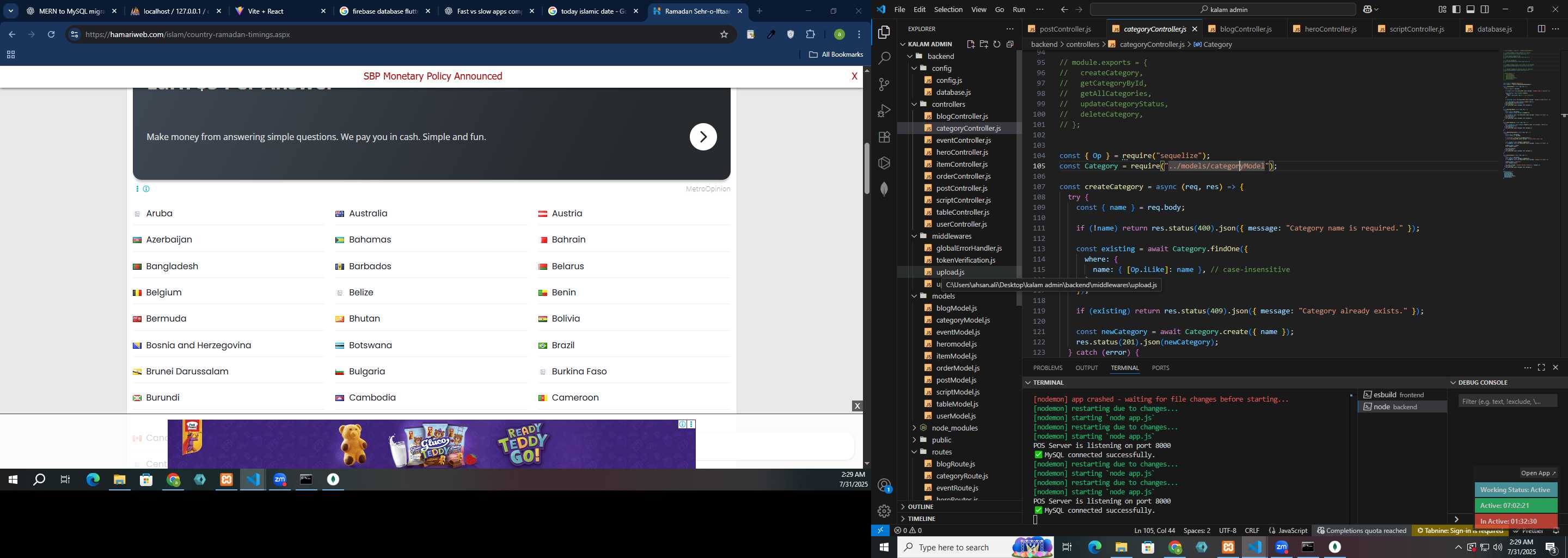This screenshot has height=558, width=1568.
Task: Expand the node_modules folder
Action: coord(959,428)
